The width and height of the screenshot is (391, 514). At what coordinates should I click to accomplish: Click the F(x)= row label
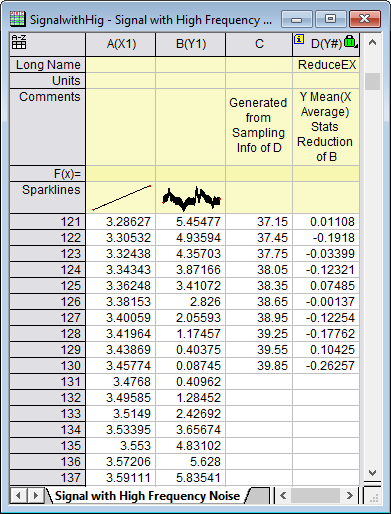click(x=48, y=174)
